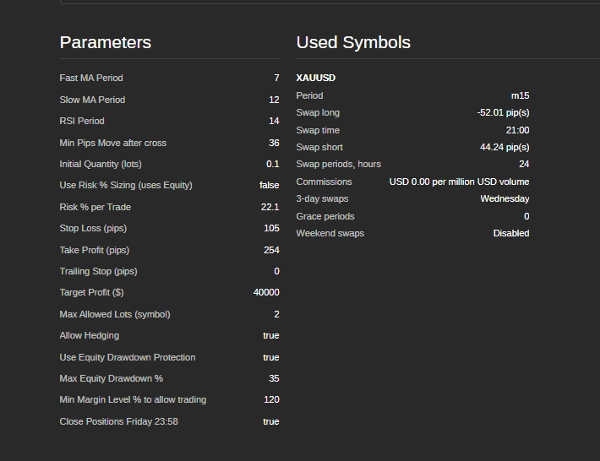This screenshot has width=600, height=461.
Task: Click the Trailing Stop (pips) label
Action: [98, 271]
